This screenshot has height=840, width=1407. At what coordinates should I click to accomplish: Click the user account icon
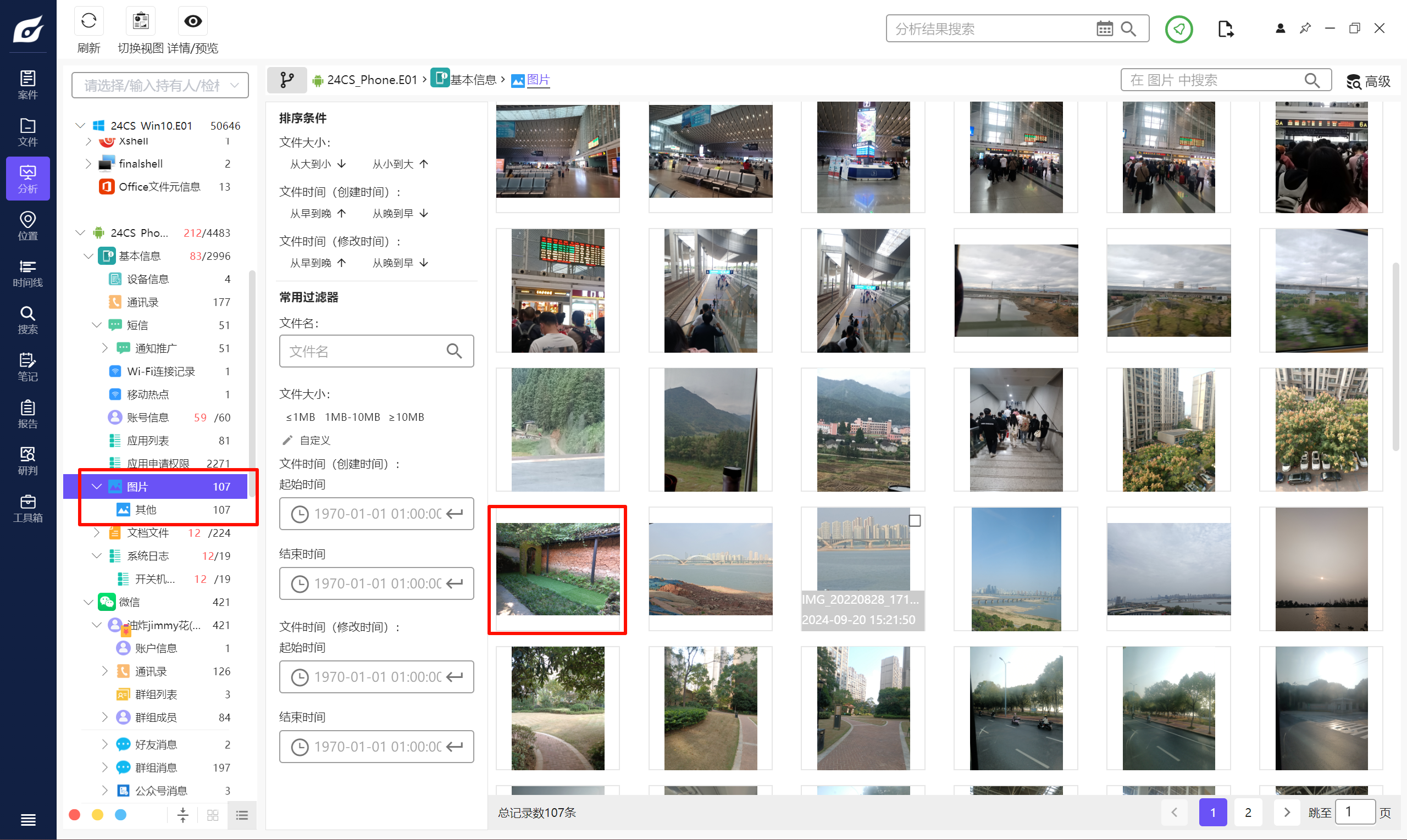click(x=1280, y=29)
